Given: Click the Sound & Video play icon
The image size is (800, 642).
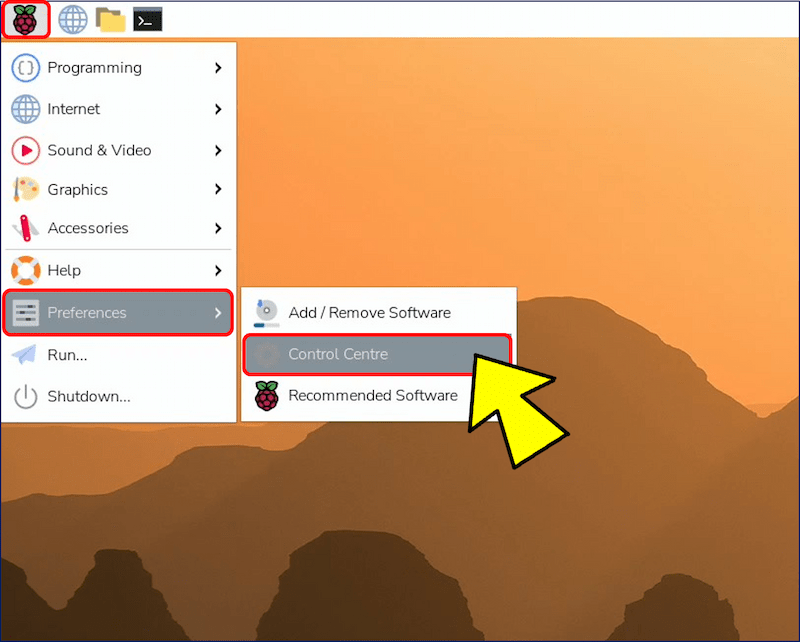Looking at the screenshot, I should click(25, 150).
